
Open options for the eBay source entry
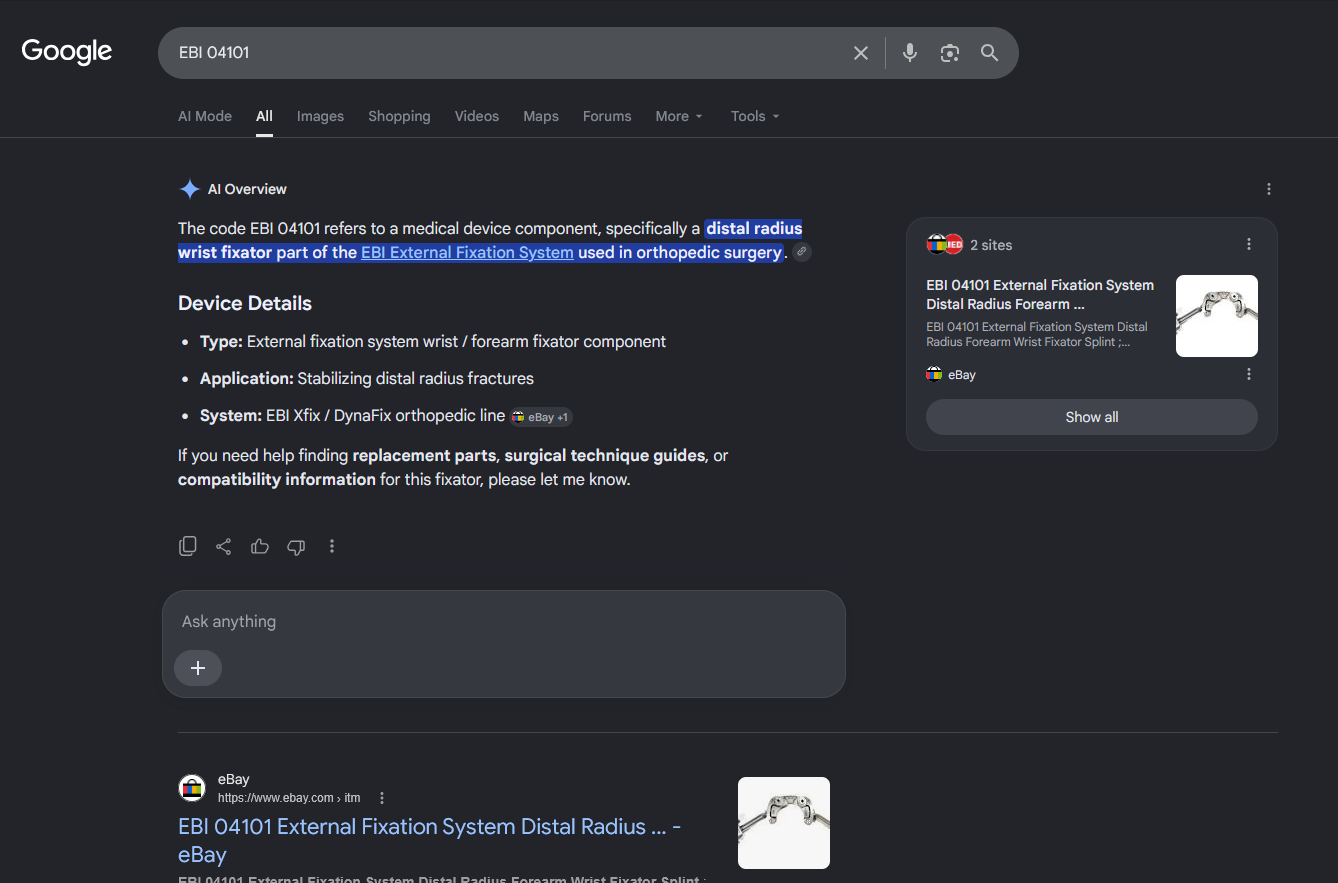click(x=1248, y=374)
